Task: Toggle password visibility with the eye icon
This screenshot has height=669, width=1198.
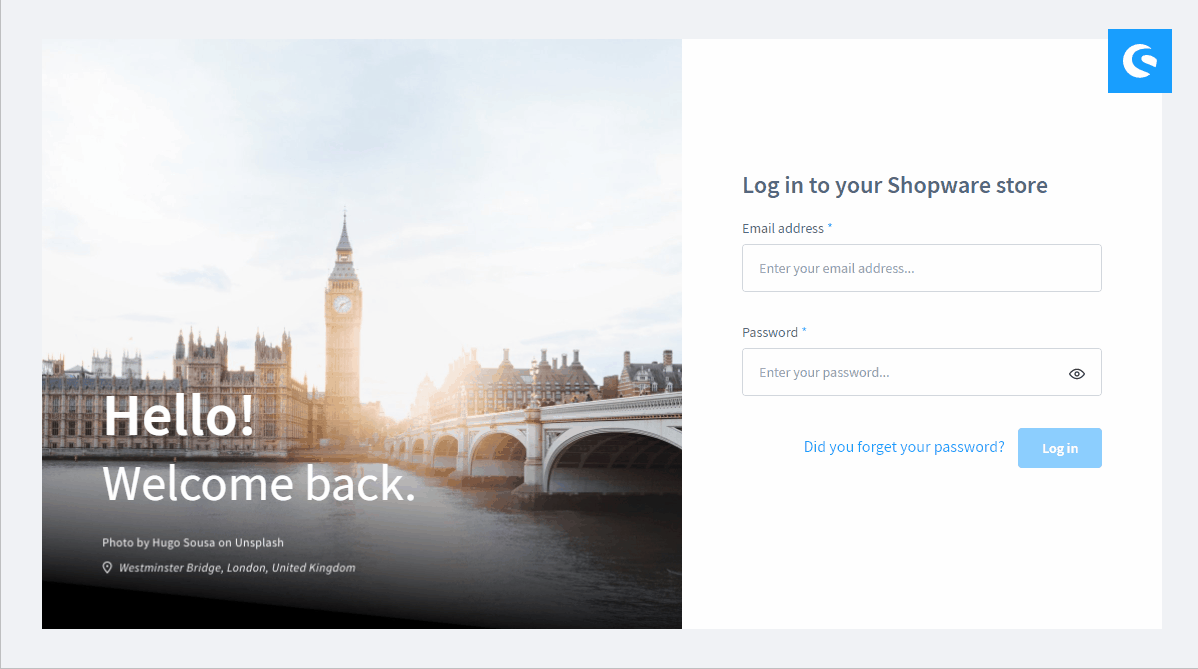Action: (x=1077, y=373)
